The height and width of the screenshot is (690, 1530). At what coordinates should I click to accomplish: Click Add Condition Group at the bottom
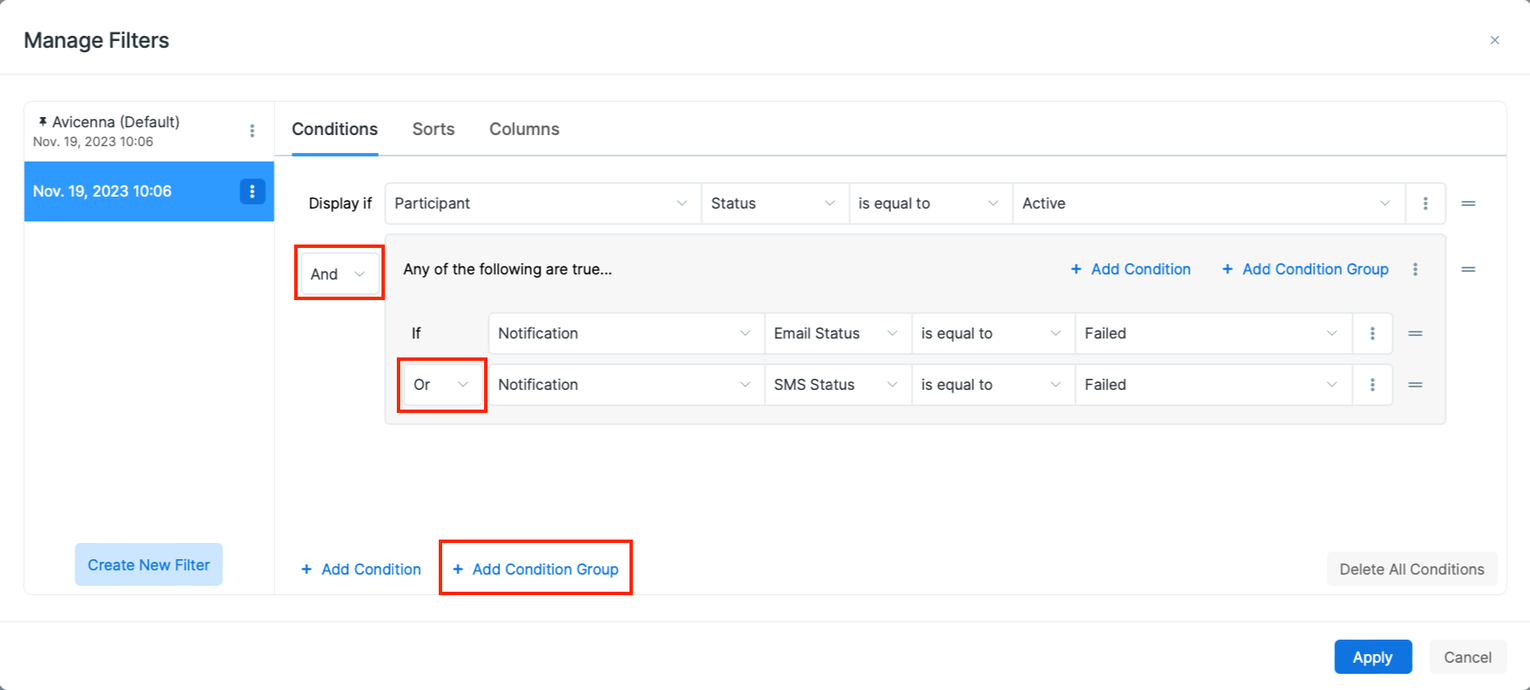click(x=535, y=568)
